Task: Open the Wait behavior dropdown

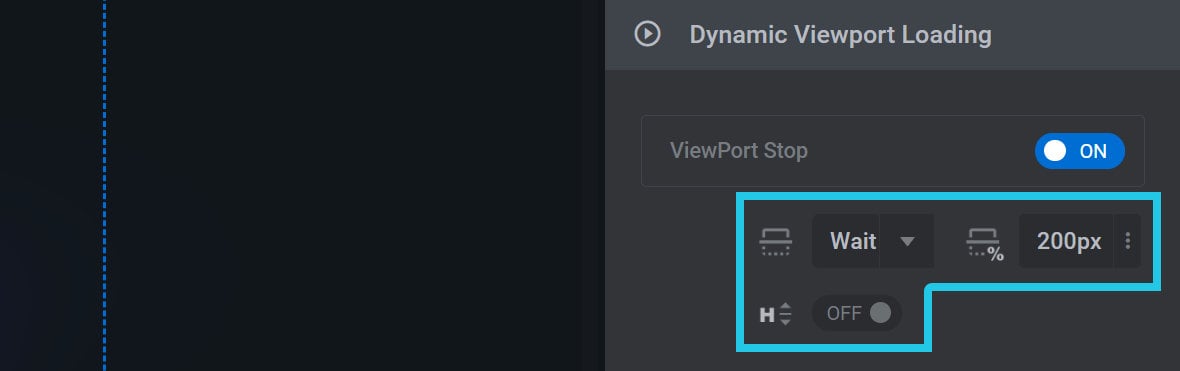Action: (x=873, y=241)
